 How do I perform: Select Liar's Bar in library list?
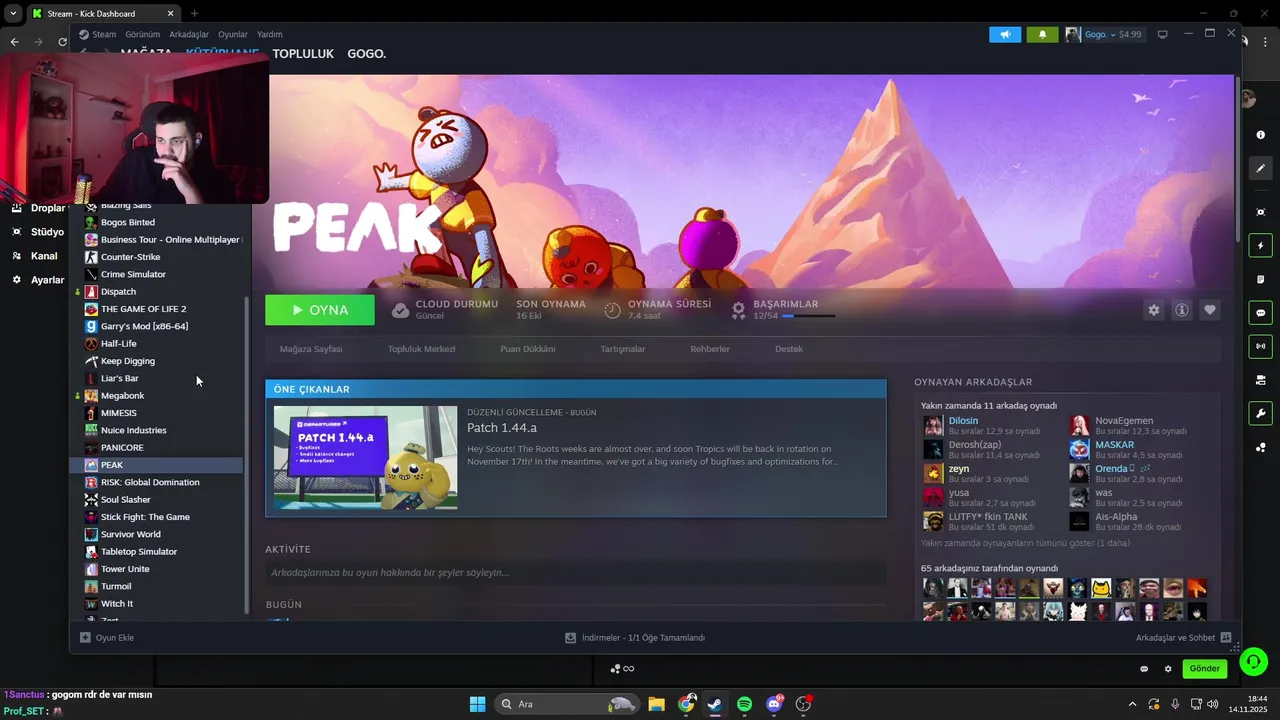tap(119, 378)
